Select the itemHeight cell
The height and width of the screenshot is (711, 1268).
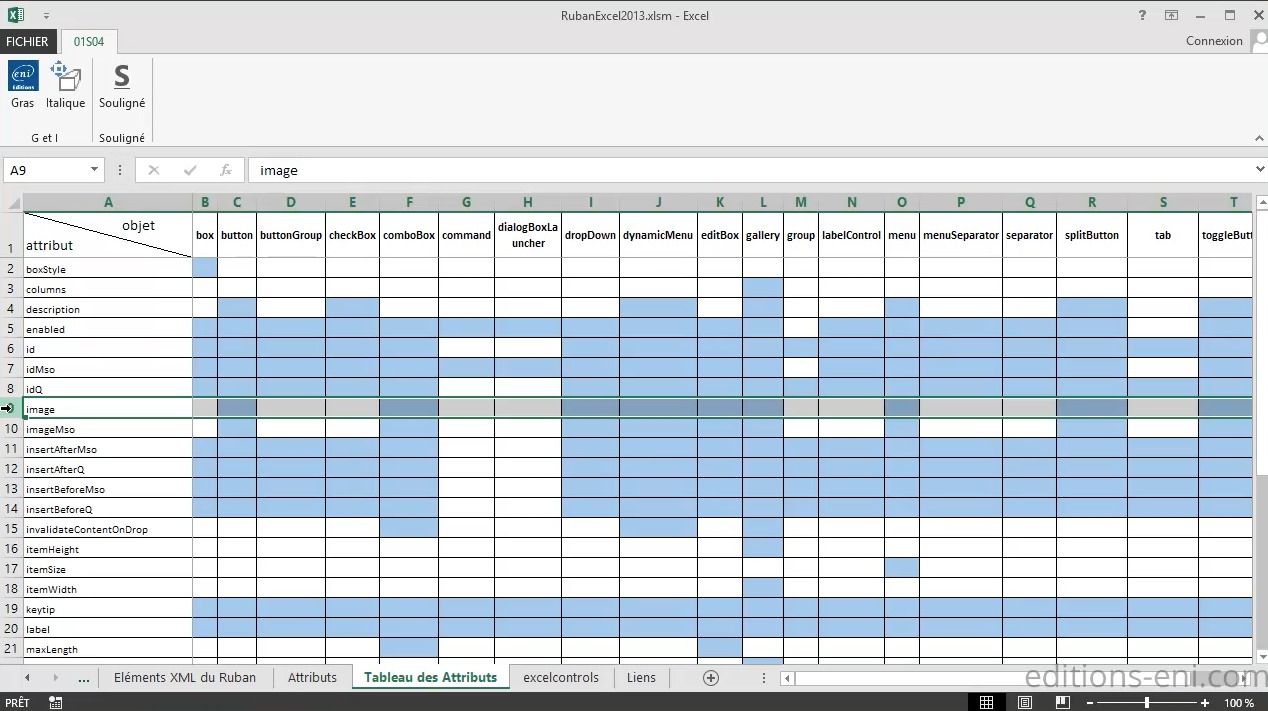pos(108,549)
